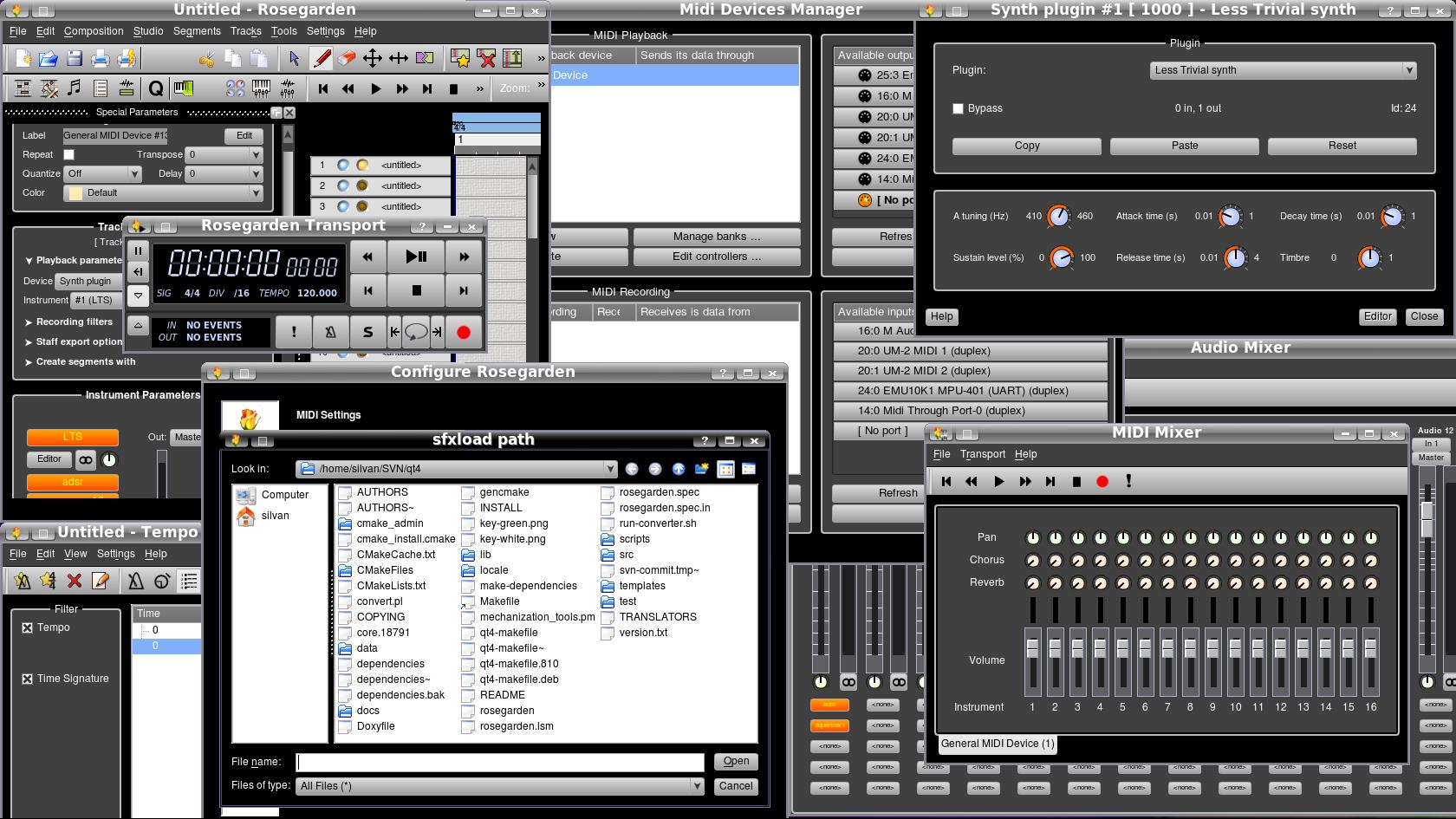Toggle mute LED on track 1
Screen dimensions: 1456x819
point(343,165)
